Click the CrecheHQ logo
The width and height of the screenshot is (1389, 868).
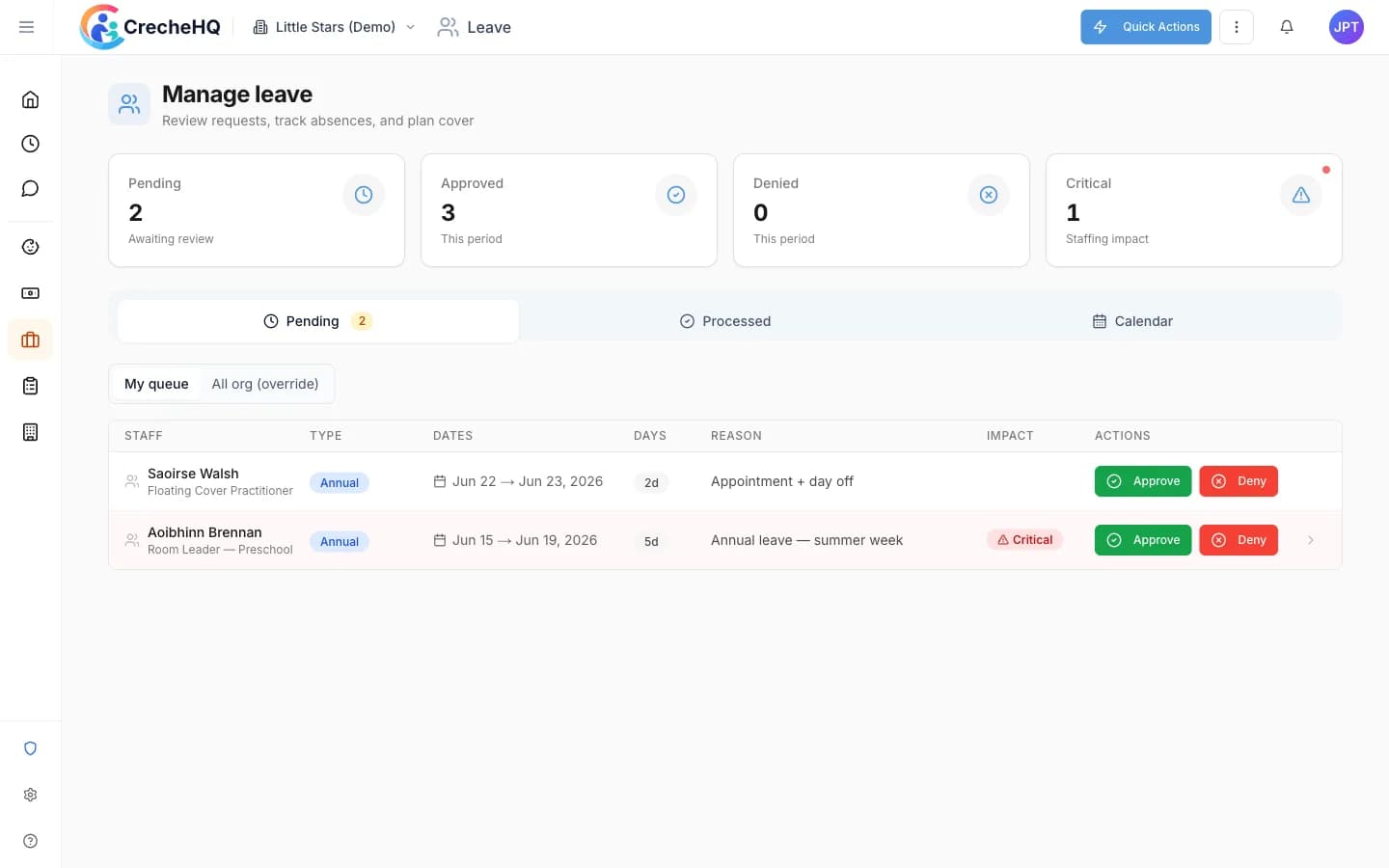[x=150, y=27]
